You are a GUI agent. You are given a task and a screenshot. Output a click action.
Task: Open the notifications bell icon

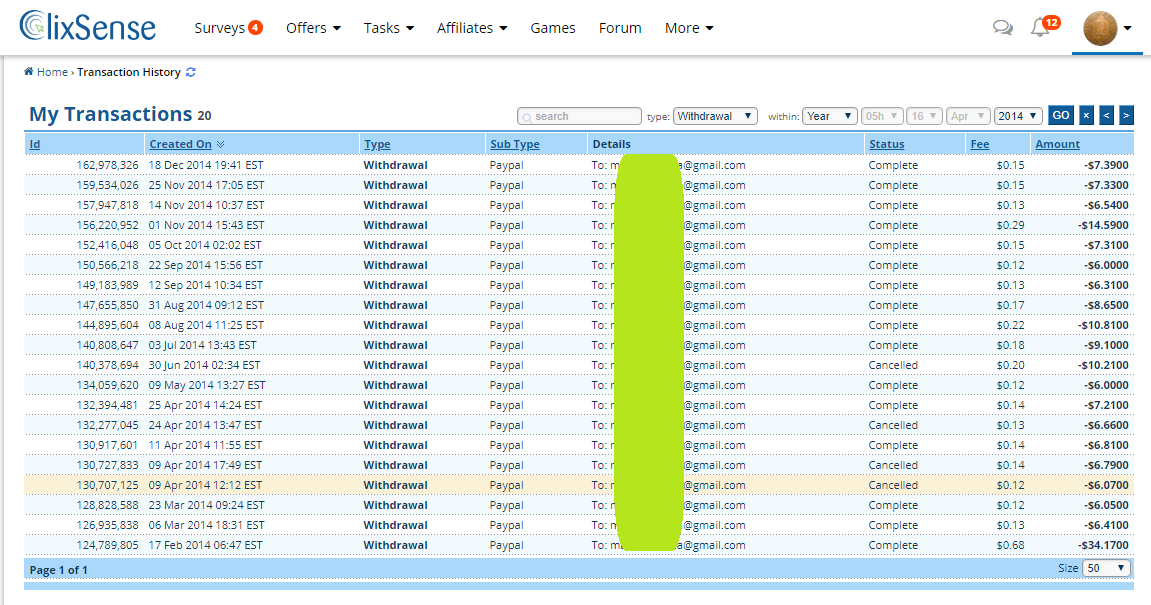click(1040, 28)
